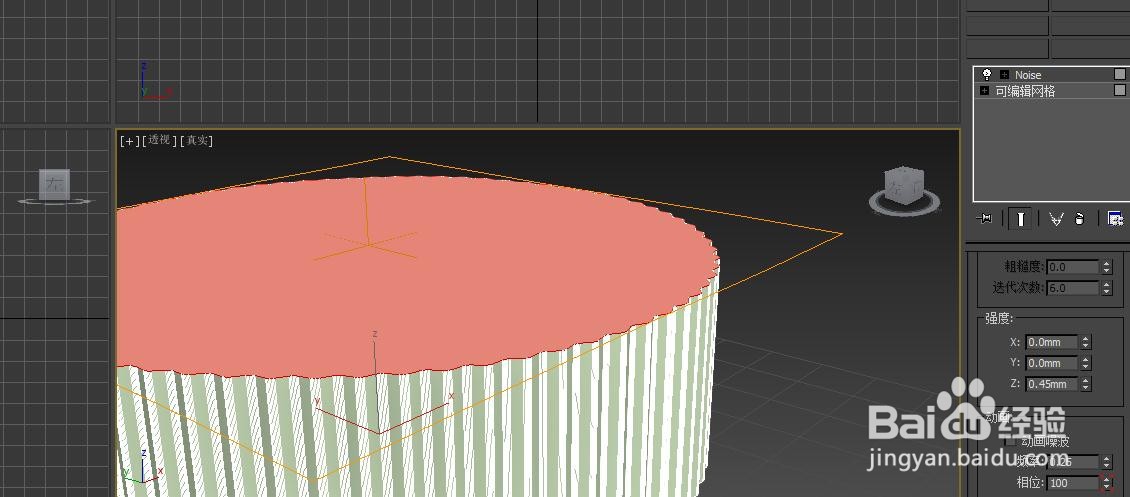Select 可编辑网格 in the modifier stack
Viewport: 1130px width, 497px height.
(1025, 91)
